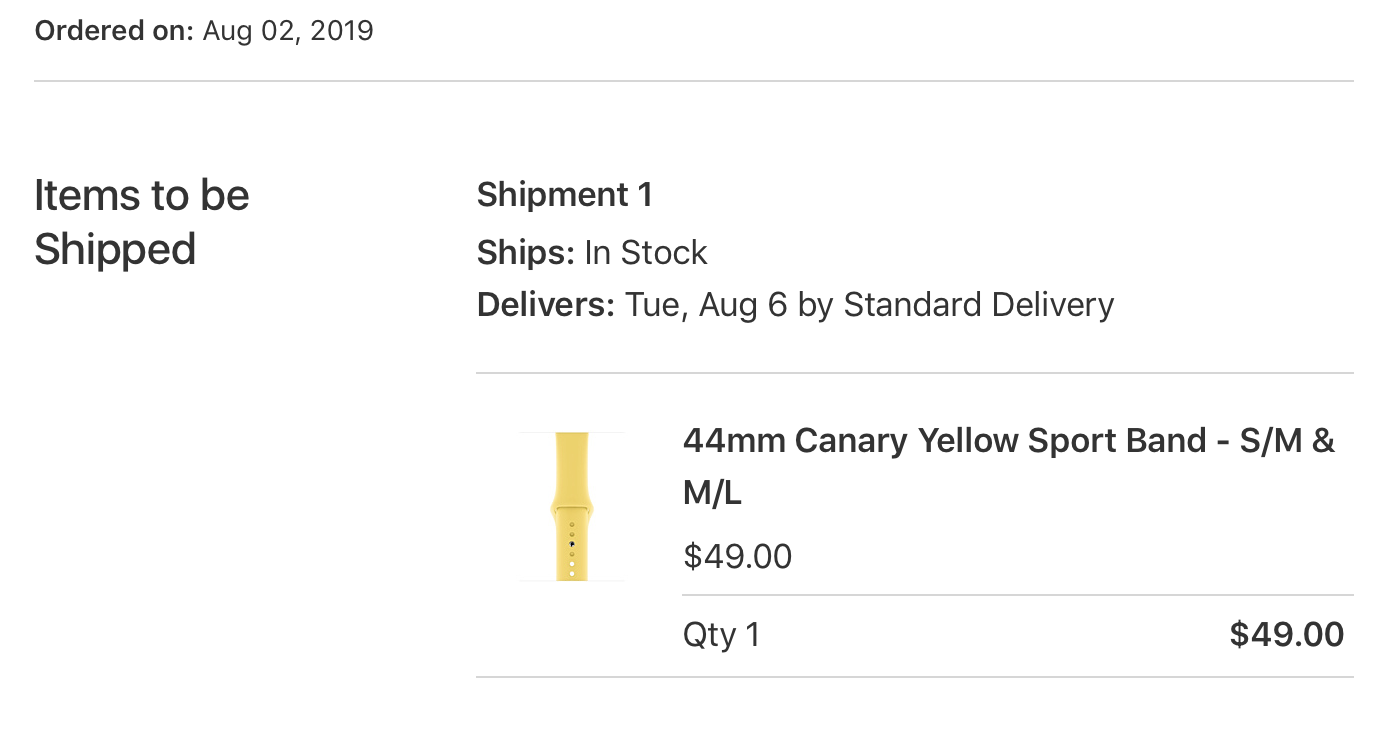Screen dimensions: 1386x730
Task: Click the word Shipped in the left heading
Action: tap(115, 249)
